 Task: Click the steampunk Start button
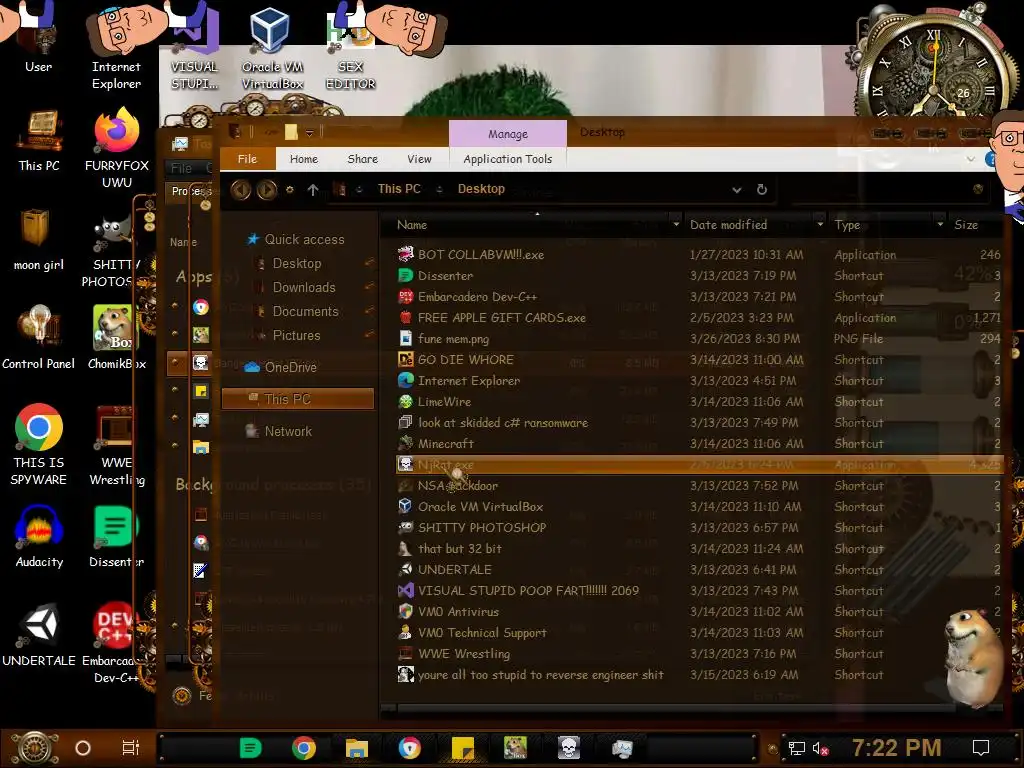click(x=35, y=748)
